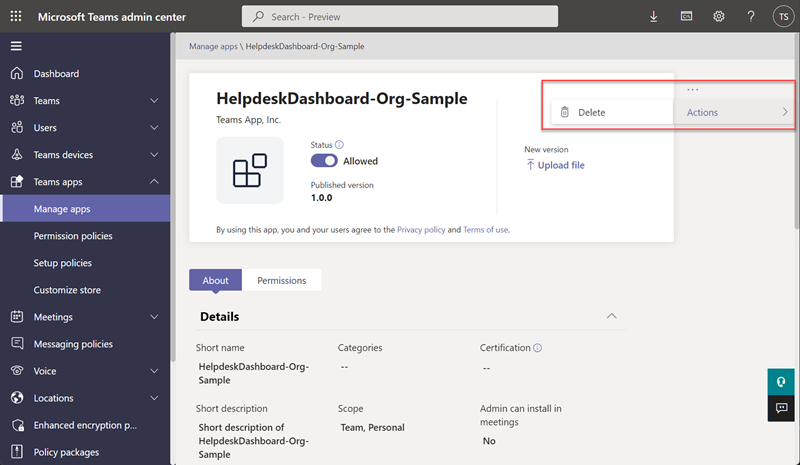Click the Enhanced encryption policies icon

coord(17,425)
